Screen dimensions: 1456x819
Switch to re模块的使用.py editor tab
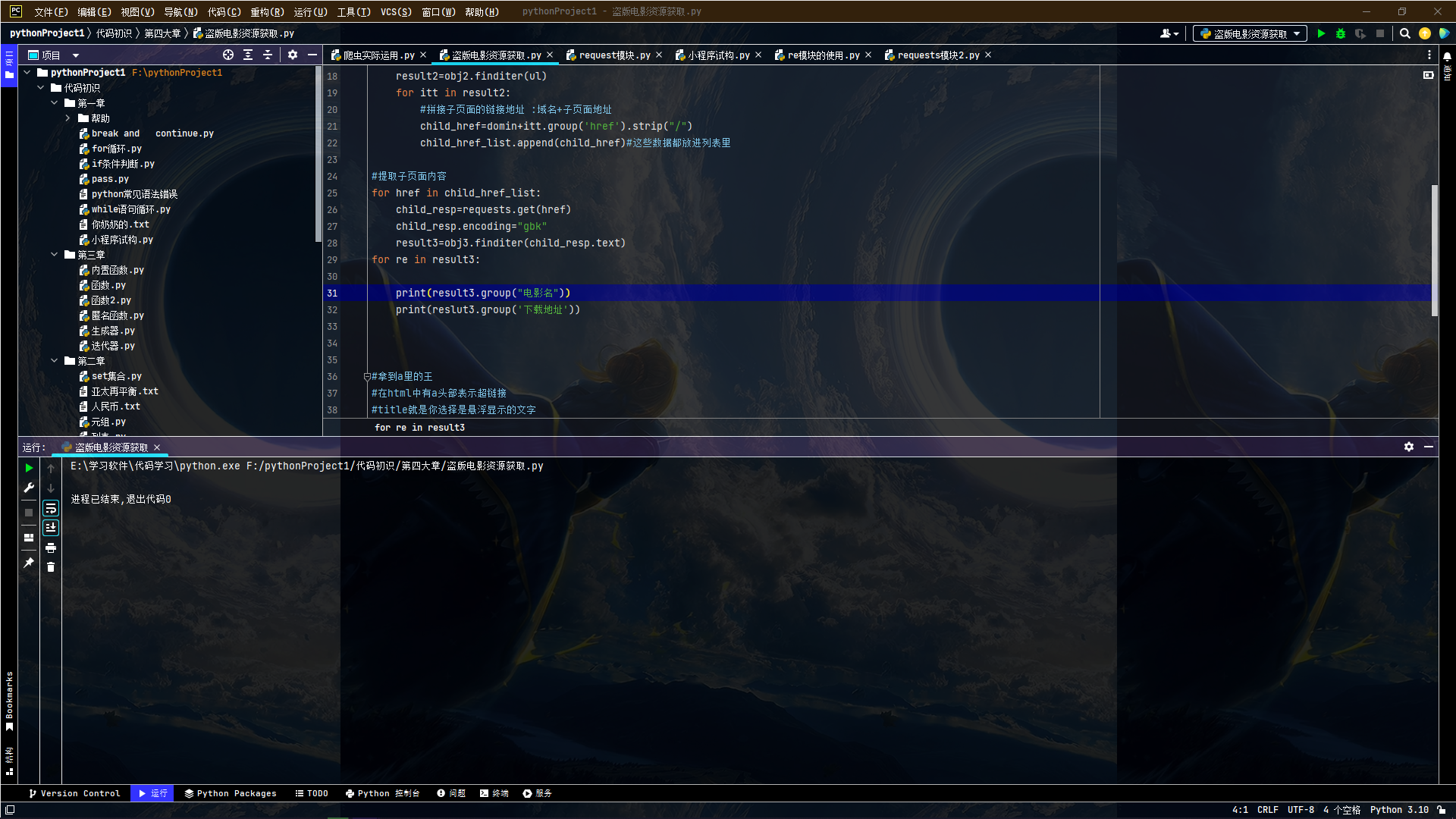click(x=818, y=55)
